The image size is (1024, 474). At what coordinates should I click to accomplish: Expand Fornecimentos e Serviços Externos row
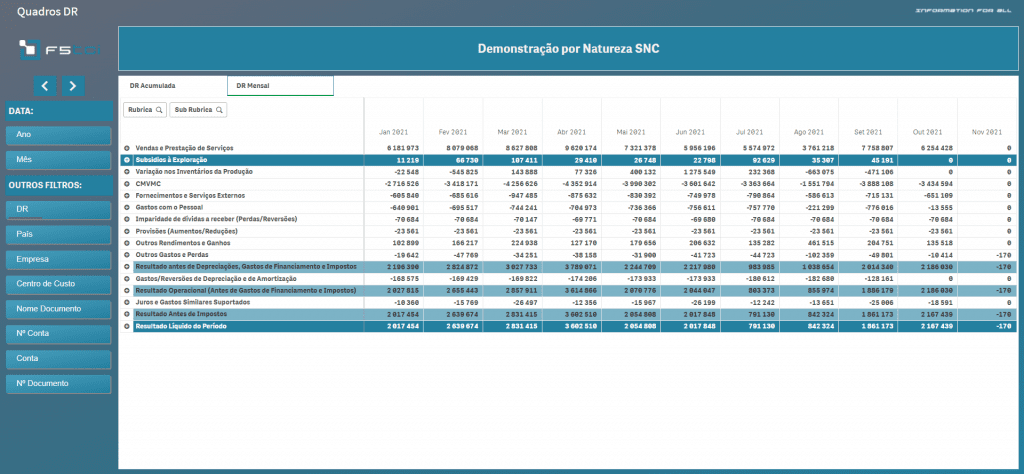(127, 195)
